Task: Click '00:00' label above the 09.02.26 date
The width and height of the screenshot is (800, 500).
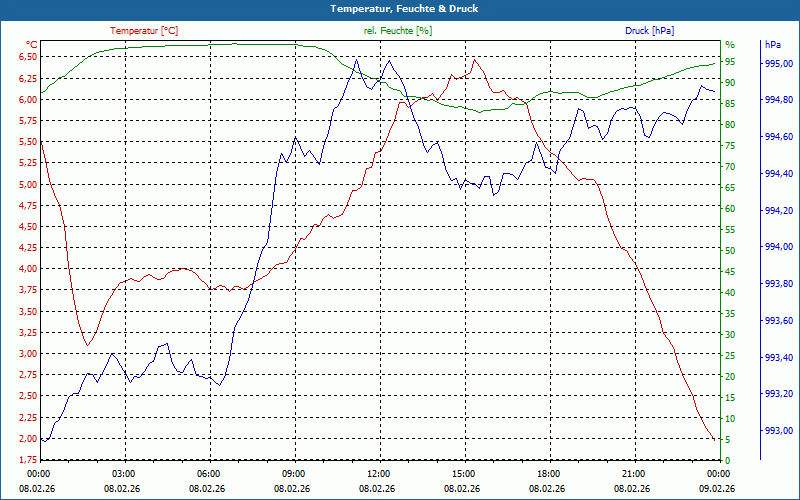Action: [718, 473]
